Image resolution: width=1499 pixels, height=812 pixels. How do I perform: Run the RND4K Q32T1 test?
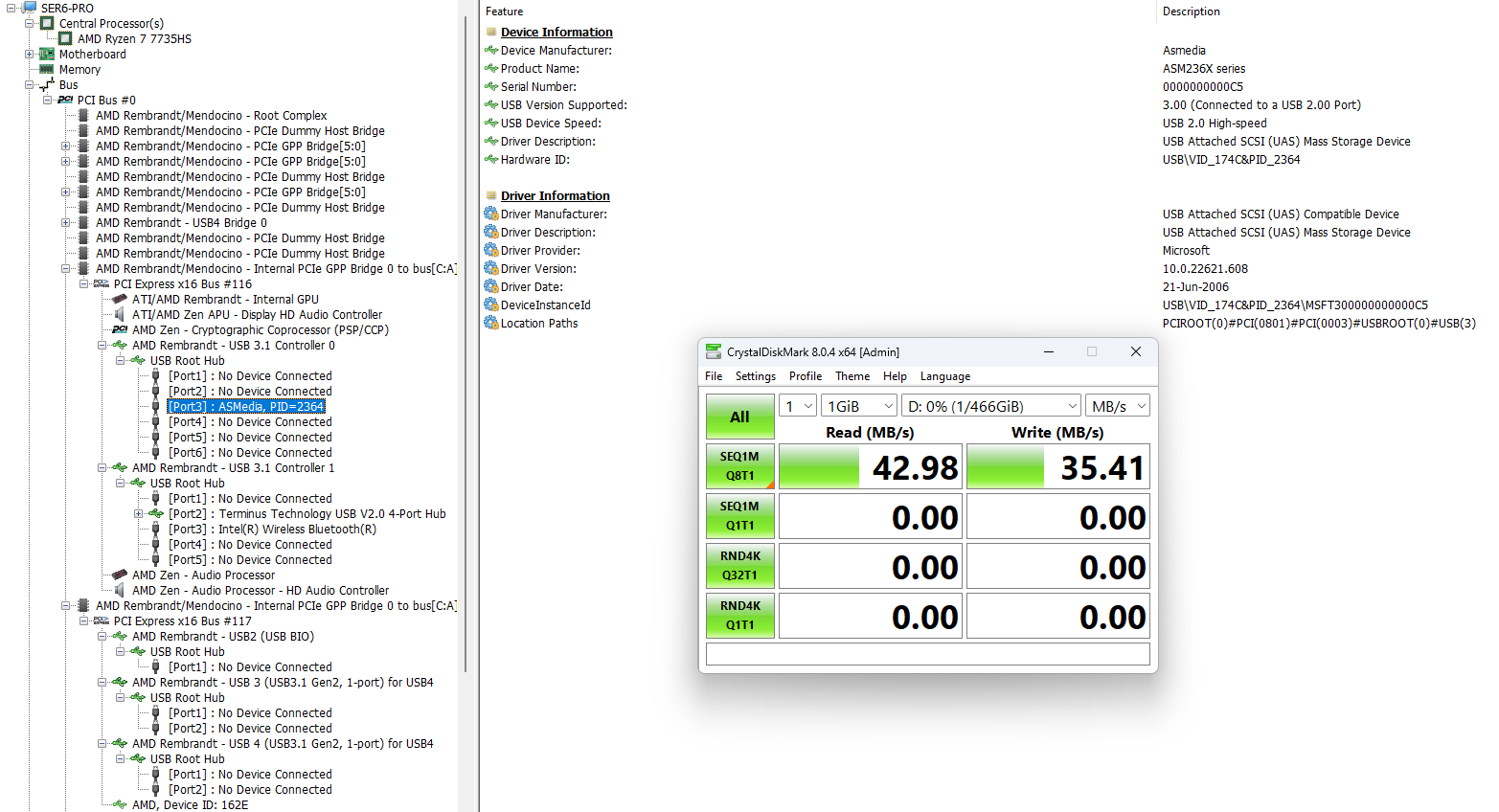point(740,566)
